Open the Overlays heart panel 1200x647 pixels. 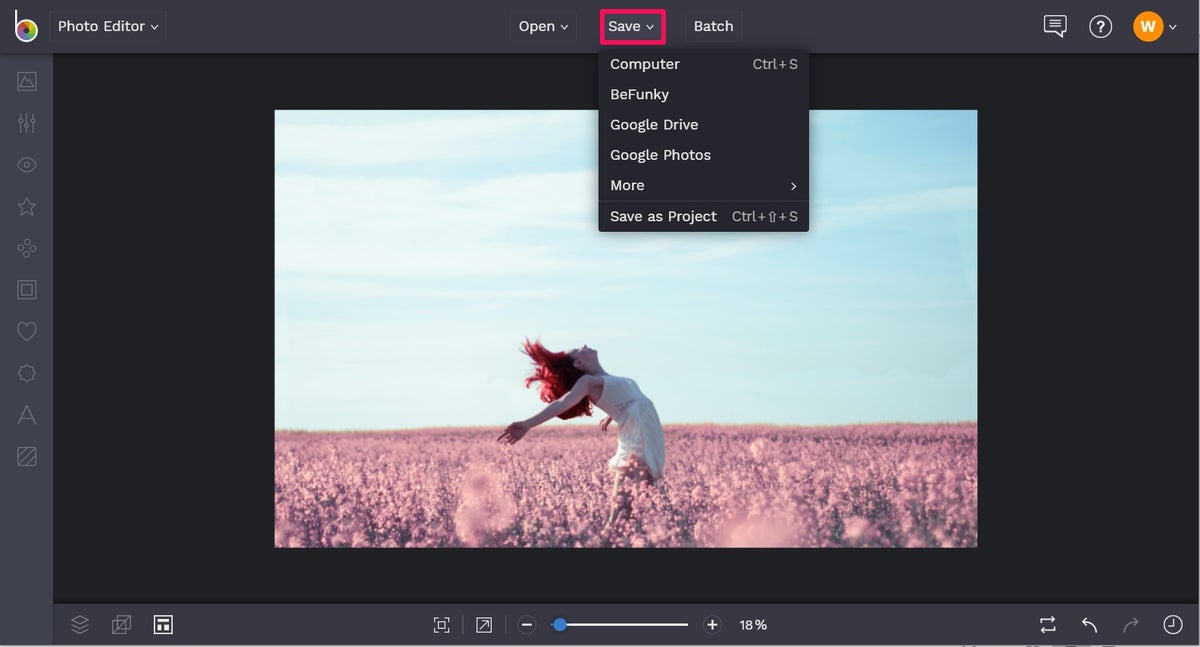(26, 331)
